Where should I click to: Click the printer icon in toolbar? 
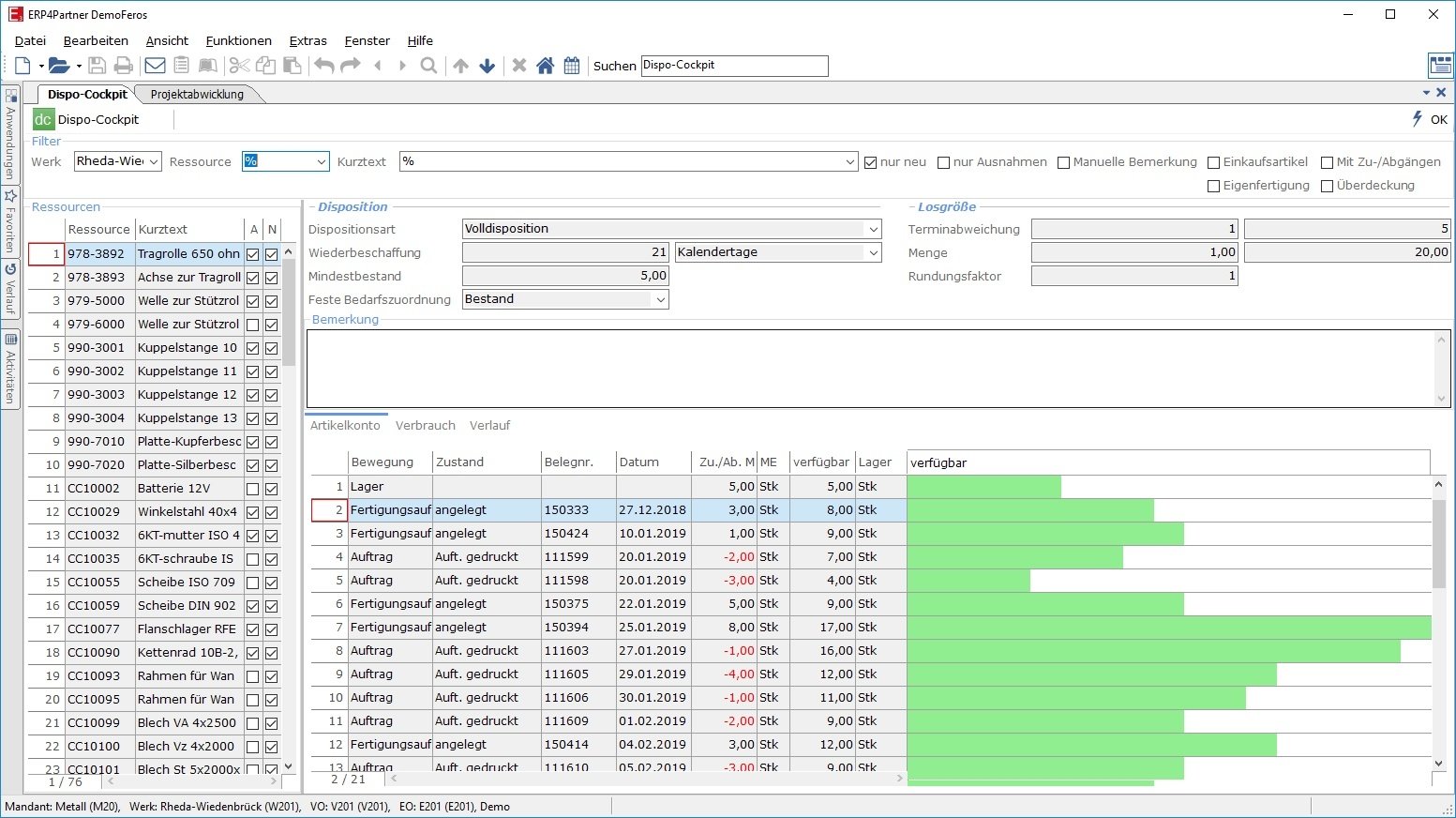tap(123, 66)
